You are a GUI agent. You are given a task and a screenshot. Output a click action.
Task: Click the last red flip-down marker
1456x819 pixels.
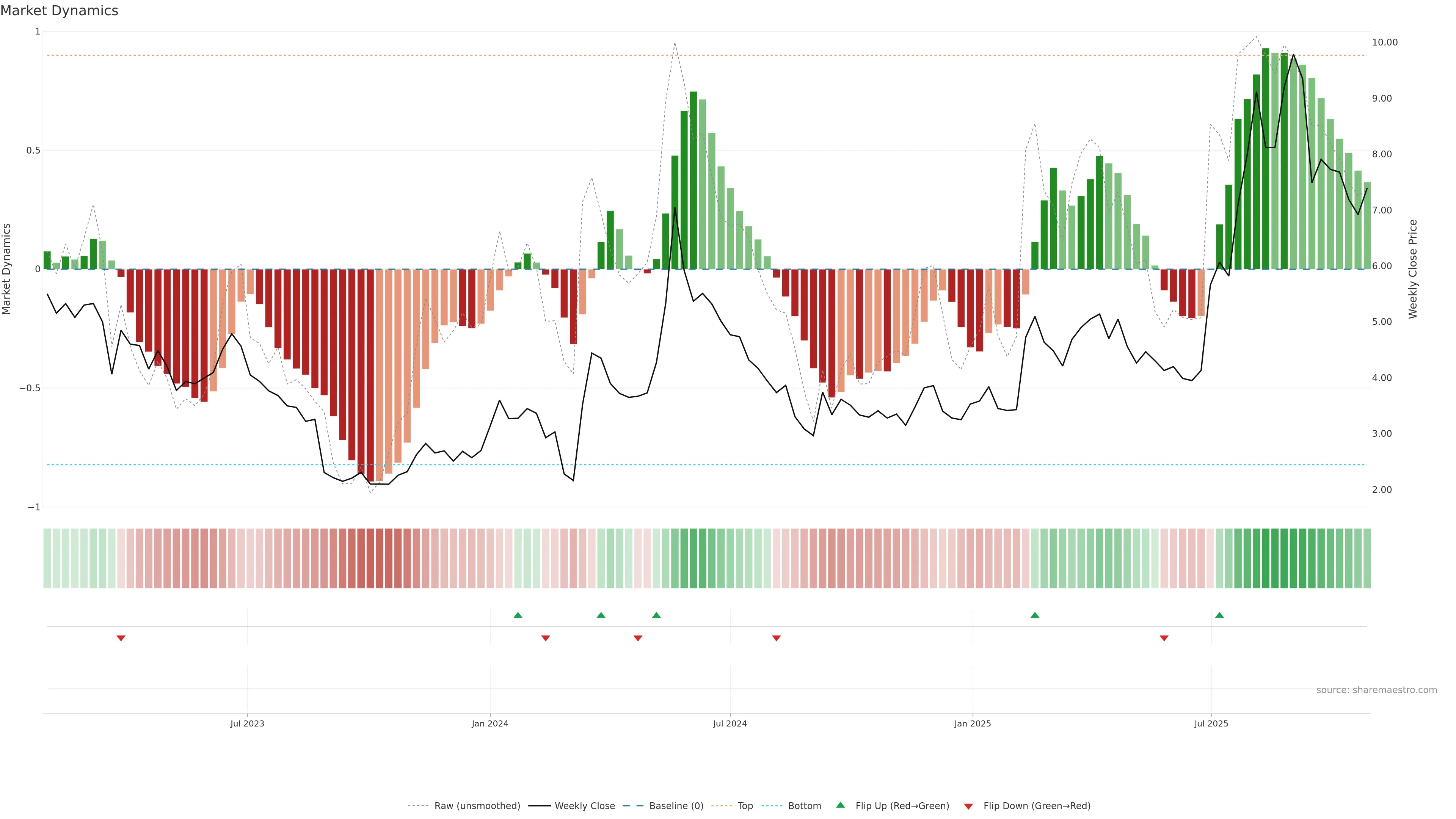pyautogui.click(x=1164, y=638)
